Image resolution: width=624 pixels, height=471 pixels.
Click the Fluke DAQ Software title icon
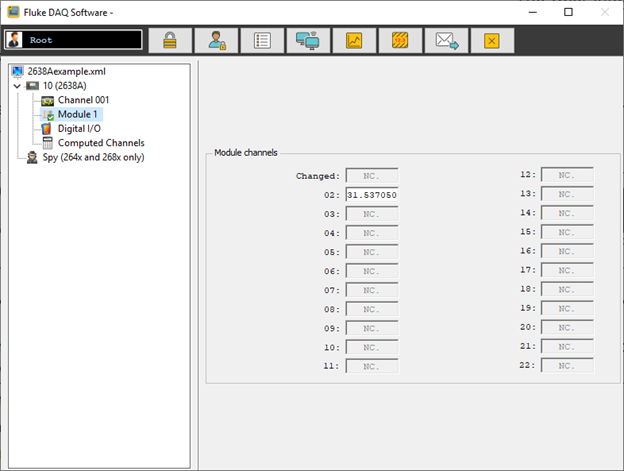[x=14, y=12]
